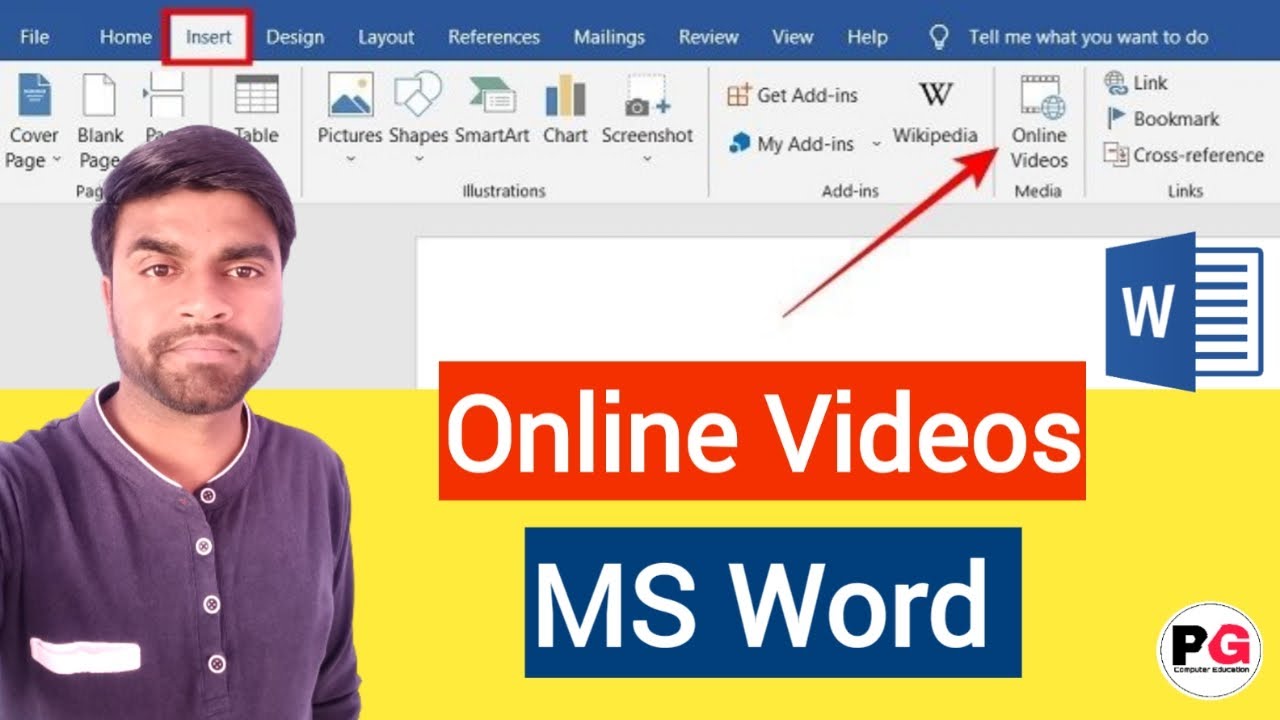Open the Help tab
The height and width of the screenshot is (720, 1280).
867,37
